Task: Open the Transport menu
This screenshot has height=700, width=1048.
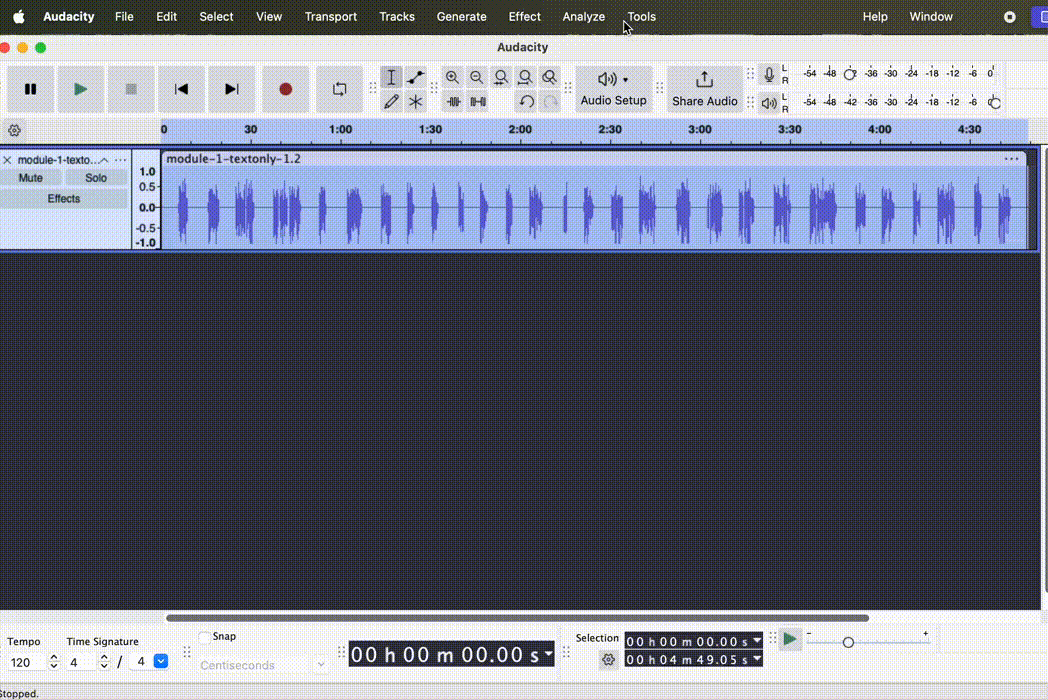Action: (x=331, y=17)
